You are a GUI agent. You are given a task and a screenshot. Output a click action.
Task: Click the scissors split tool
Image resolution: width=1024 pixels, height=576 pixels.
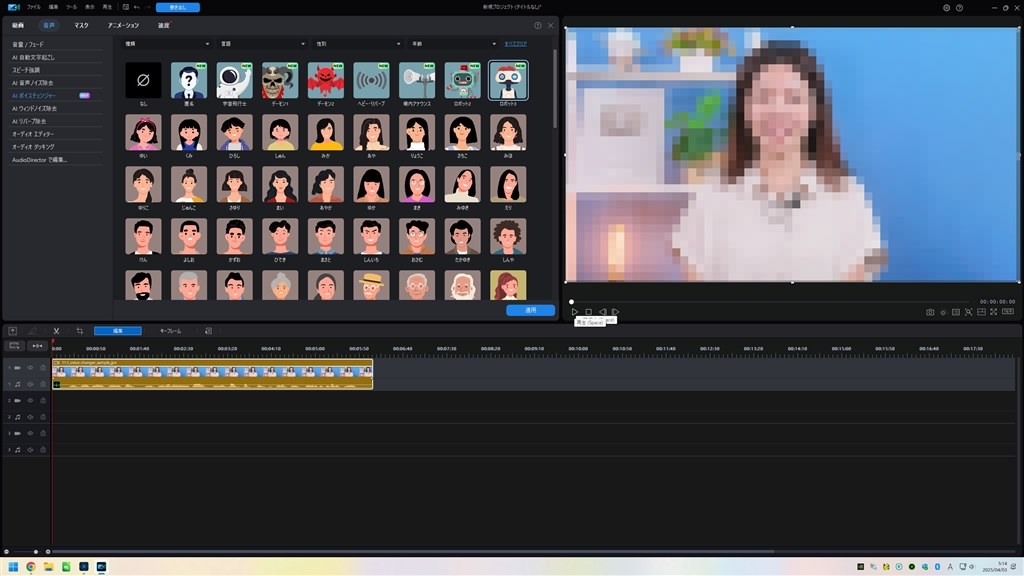point(57,331)
